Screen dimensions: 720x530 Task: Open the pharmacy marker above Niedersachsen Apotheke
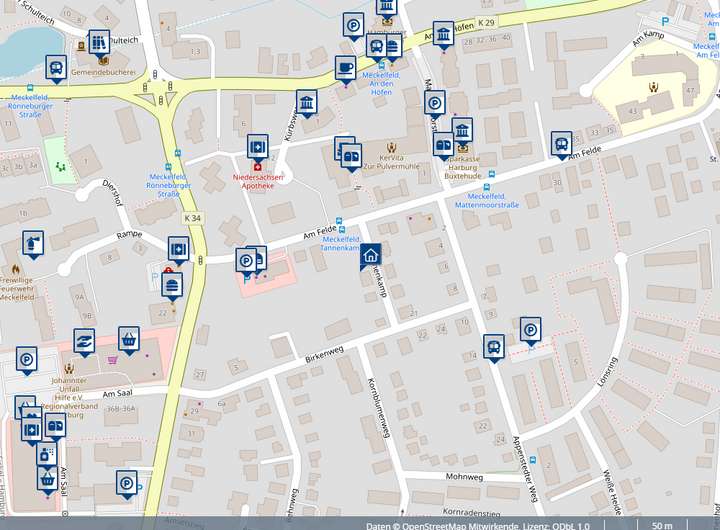(258, 146)
